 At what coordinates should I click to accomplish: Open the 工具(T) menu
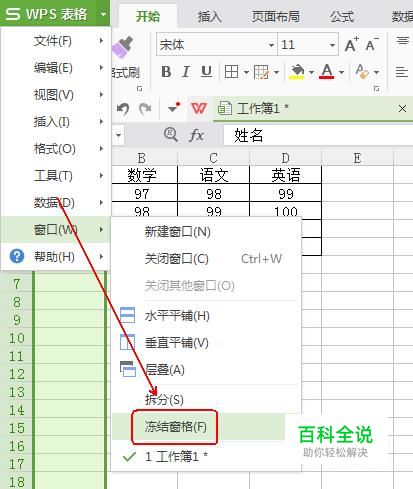coord(56,176)
